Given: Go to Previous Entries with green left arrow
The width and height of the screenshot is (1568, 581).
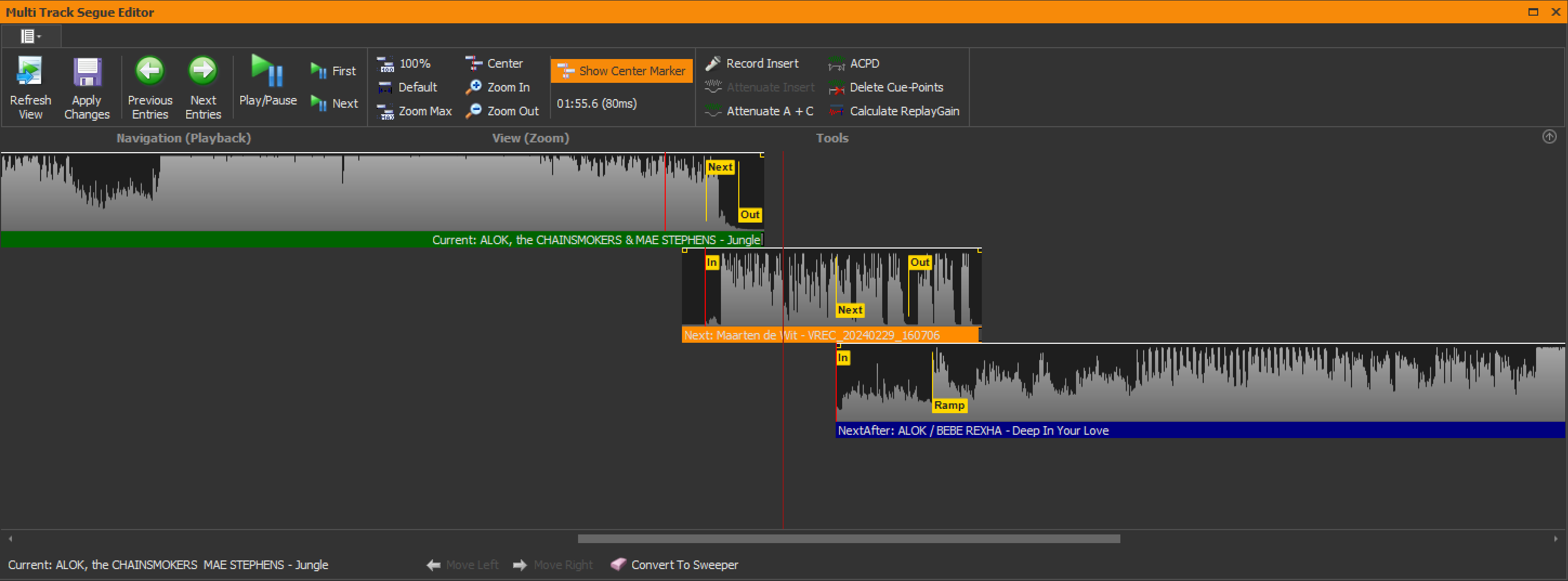Looking at the screenshot, I should coord(150,70).
